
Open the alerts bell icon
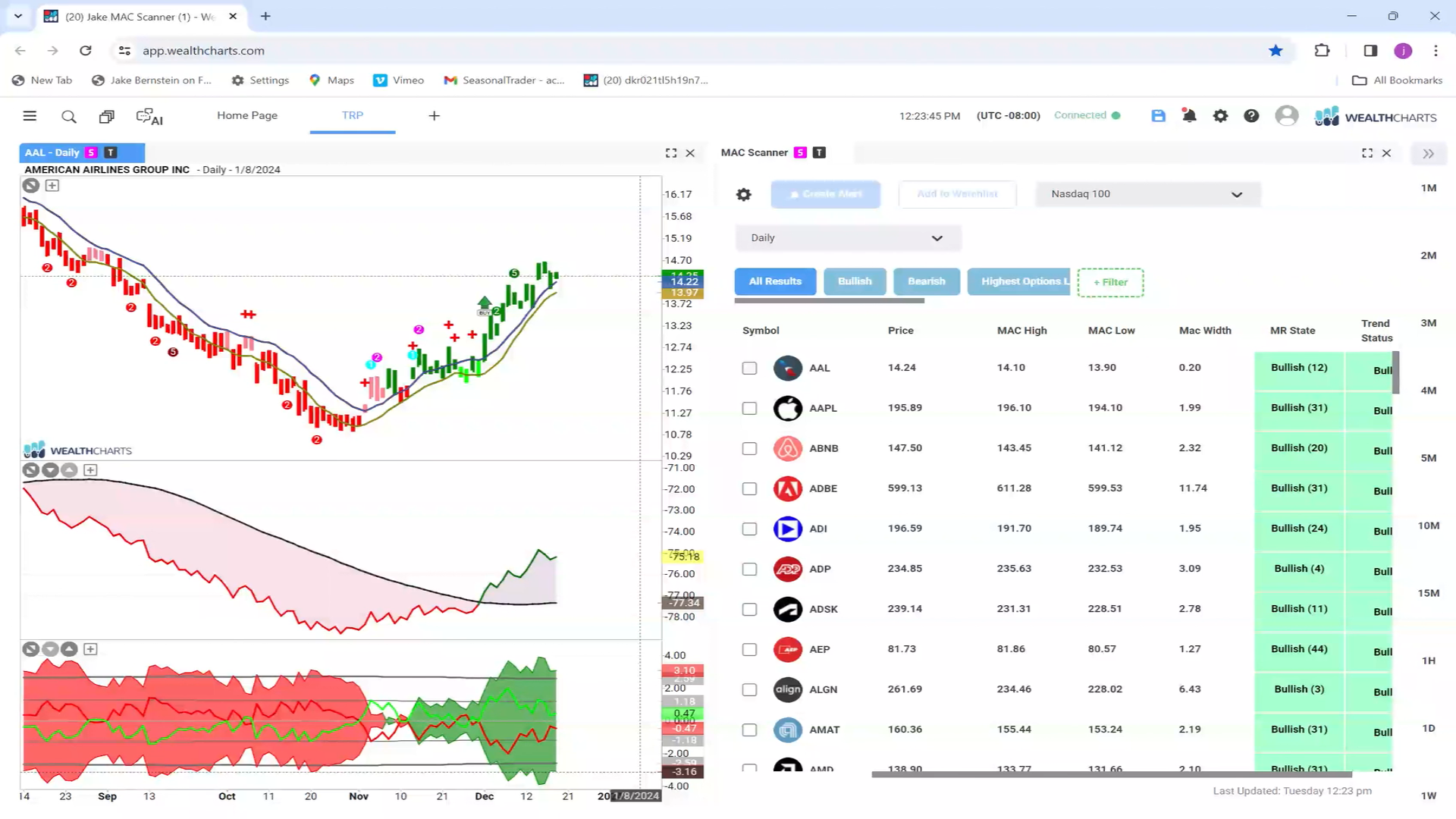(x=1189, y=116)
